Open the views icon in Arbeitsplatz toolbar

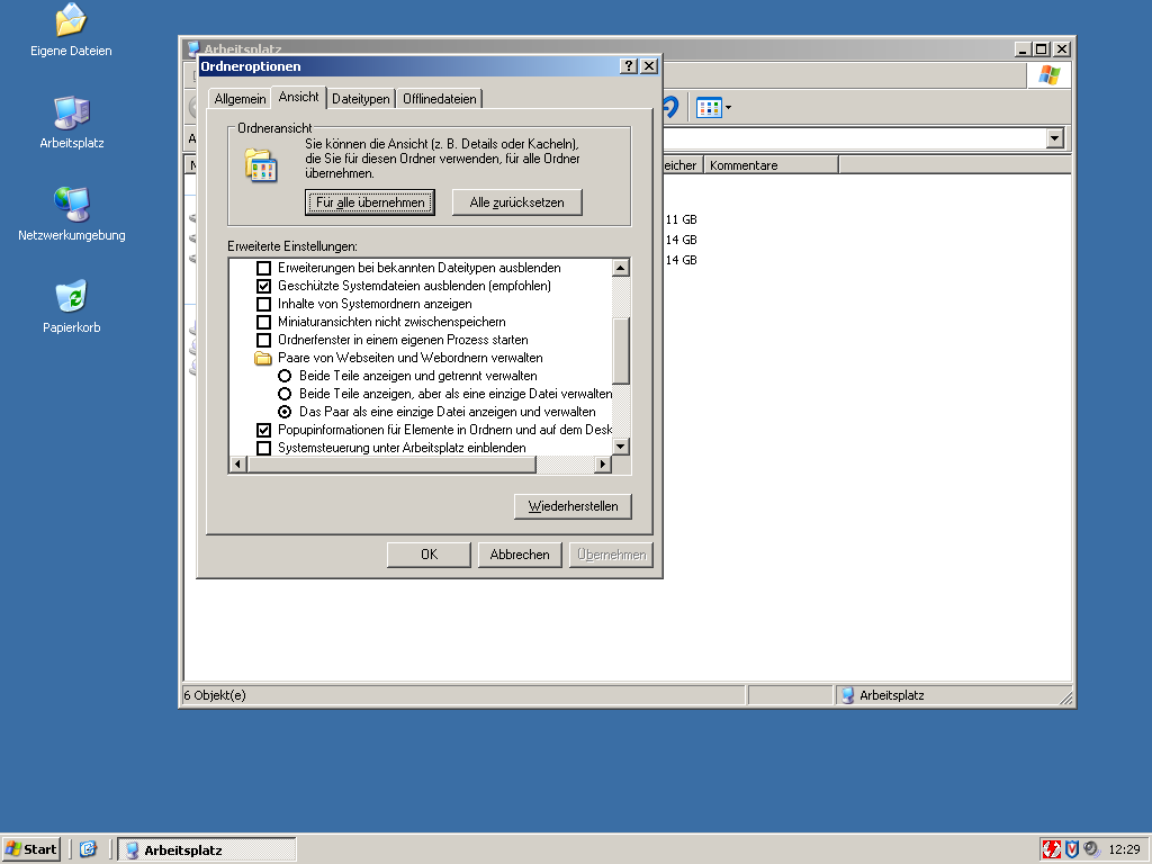708,108
